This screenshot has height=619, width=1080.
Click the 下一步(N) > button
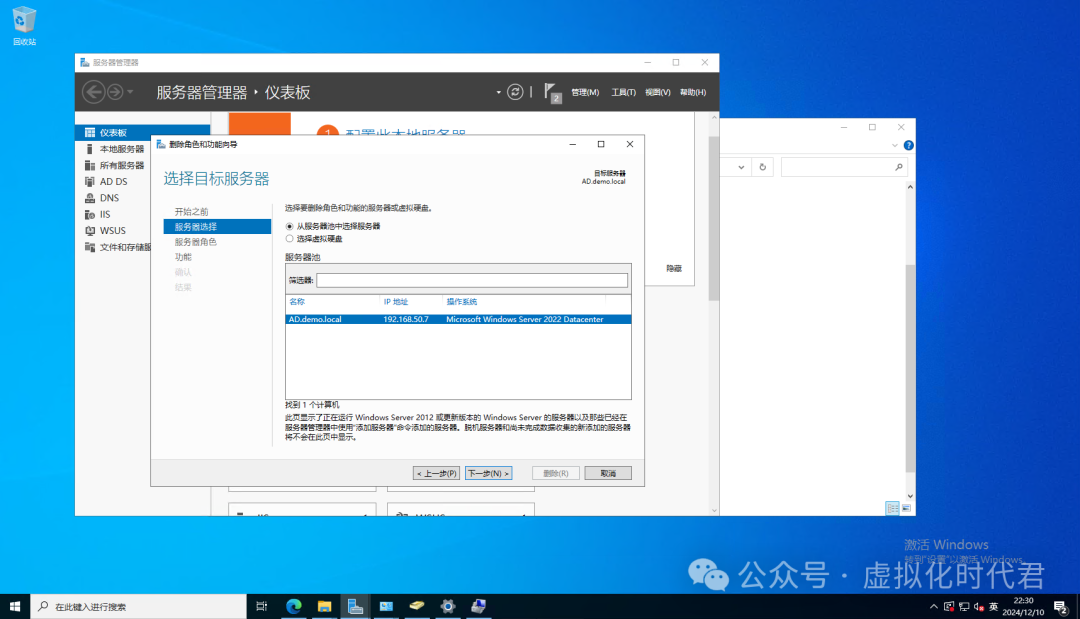coord(488,473)
